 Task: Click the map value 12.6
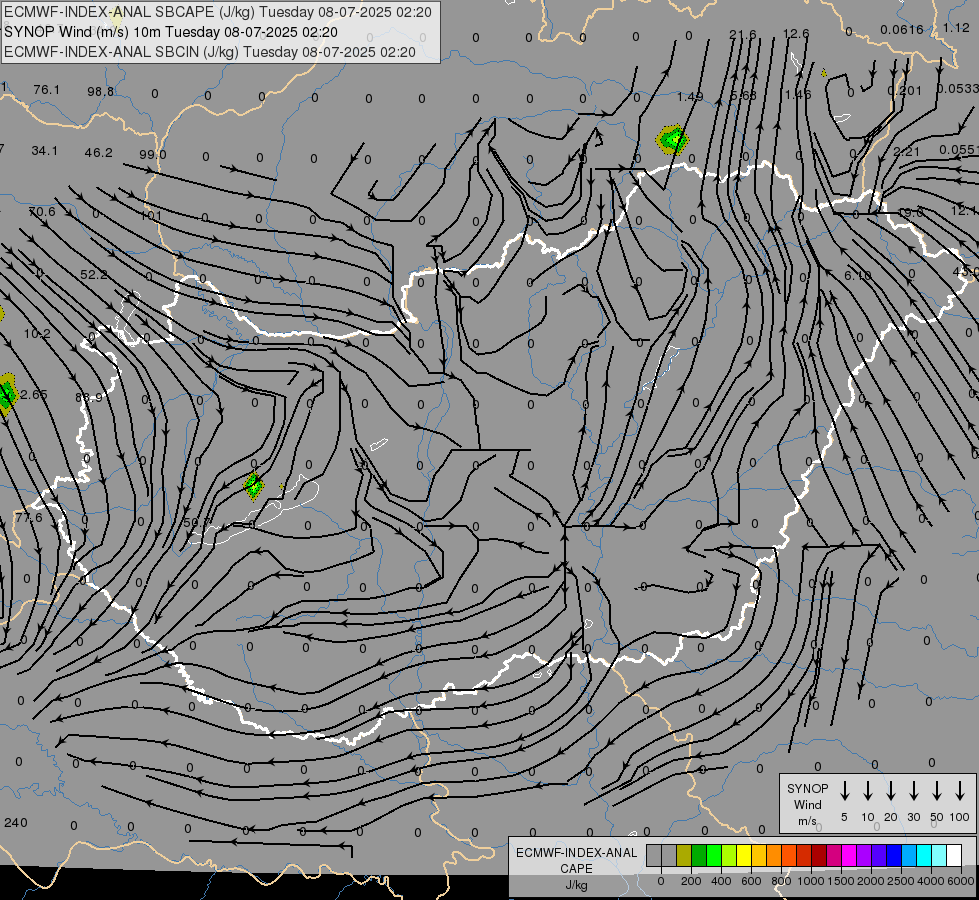click(796, 34)
